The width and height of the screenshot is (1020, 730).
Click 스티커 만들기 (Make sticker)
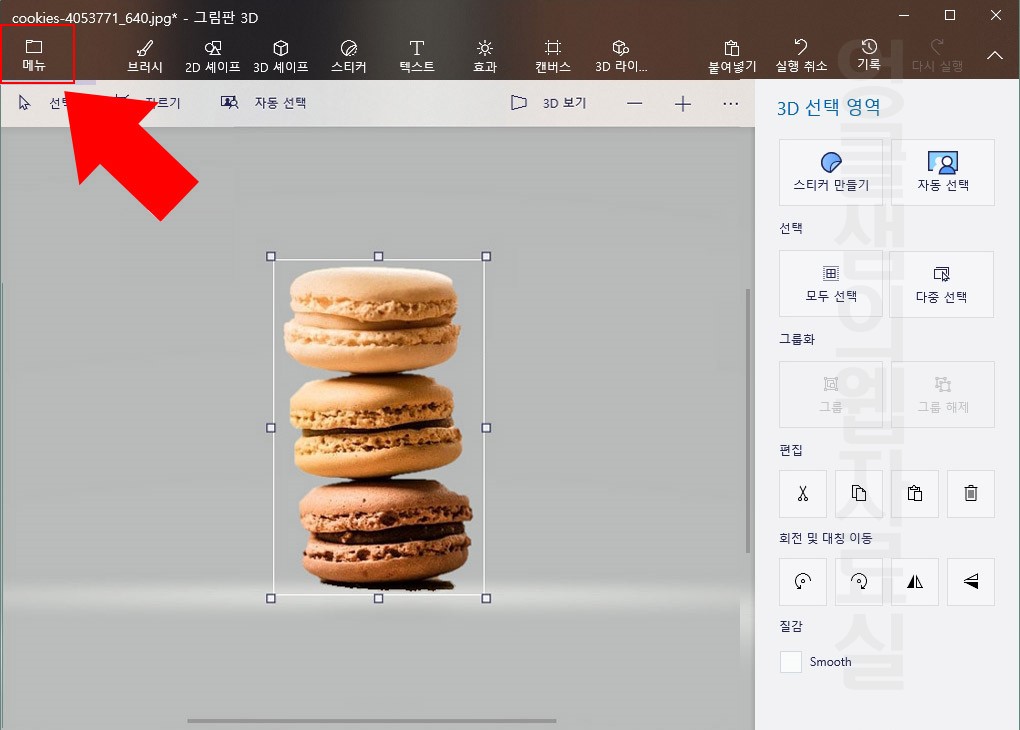(830, 172)
